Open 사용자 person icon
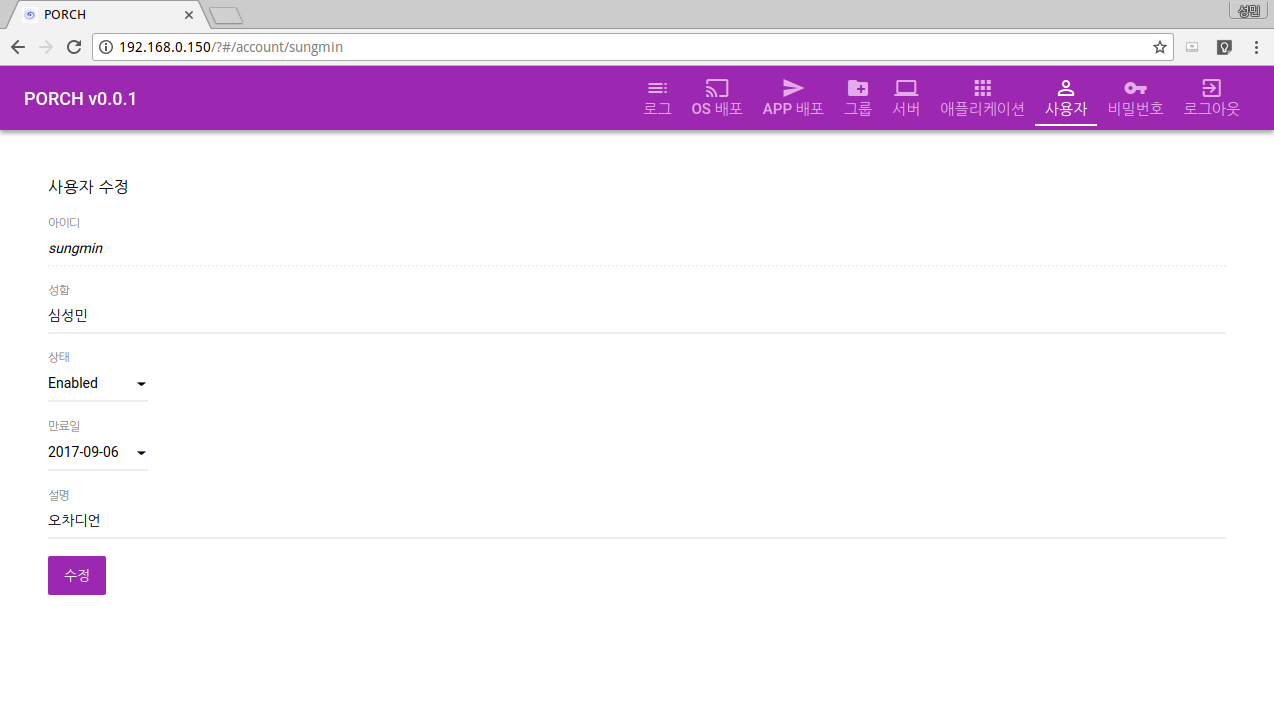The width and height of the screenshot is (1274, 705). 1066,88
